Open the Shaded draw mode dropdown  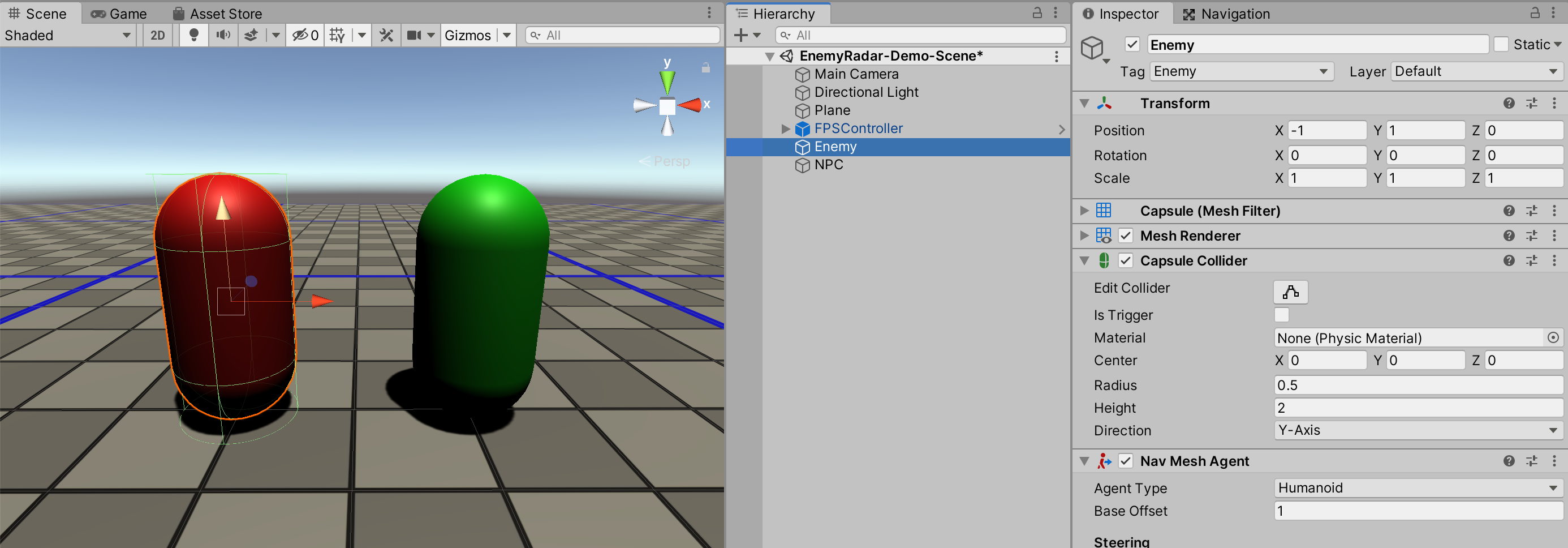(67, 35)
